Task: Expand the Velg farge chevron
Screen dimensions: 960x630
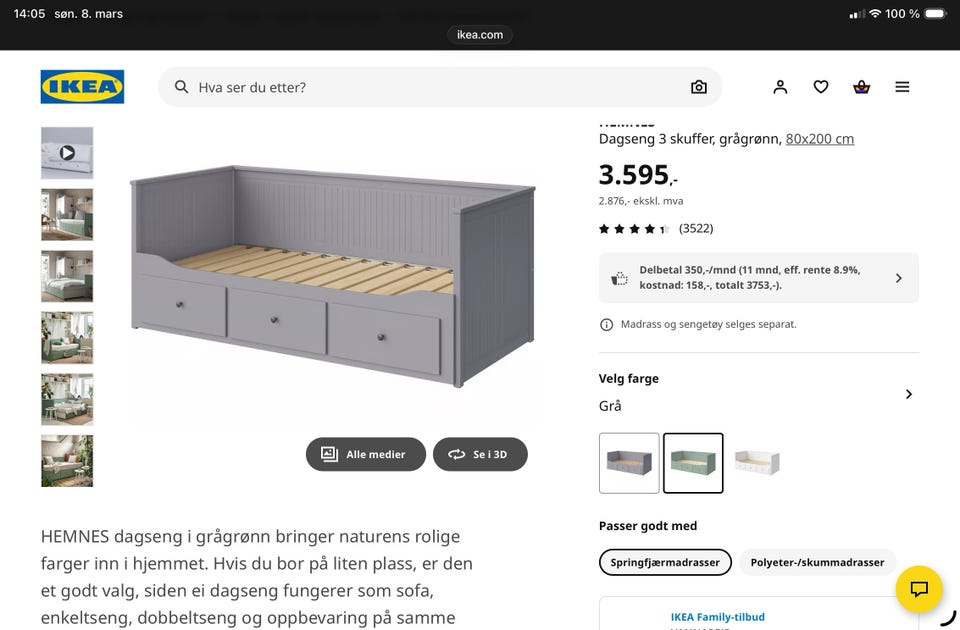Action: click(908, 394)
